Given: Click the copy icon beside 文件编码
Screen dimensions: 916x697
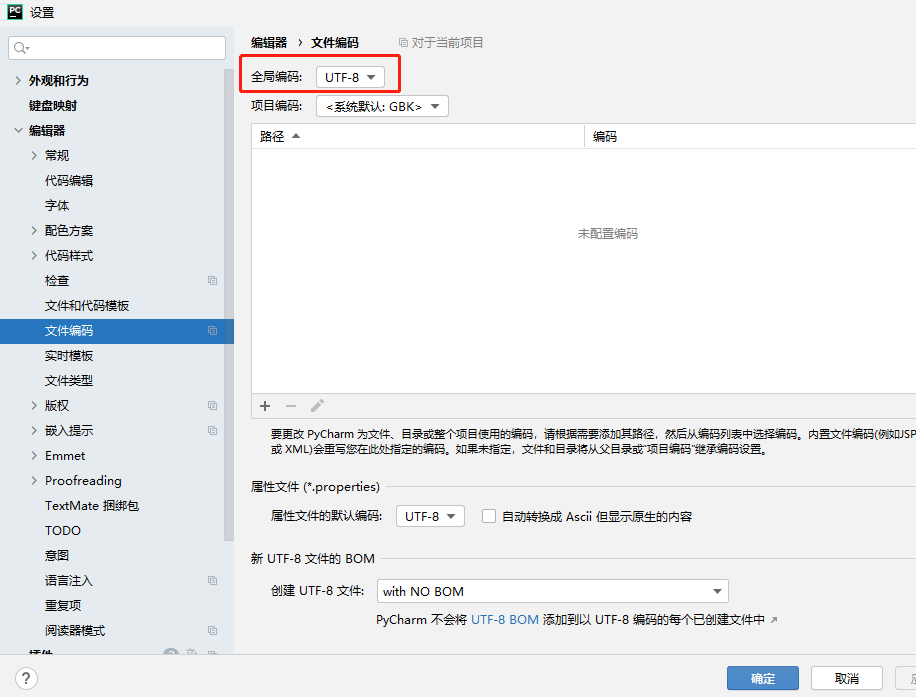Looking at the screenshot, I should pyautogui.click(x=212, y=331).
